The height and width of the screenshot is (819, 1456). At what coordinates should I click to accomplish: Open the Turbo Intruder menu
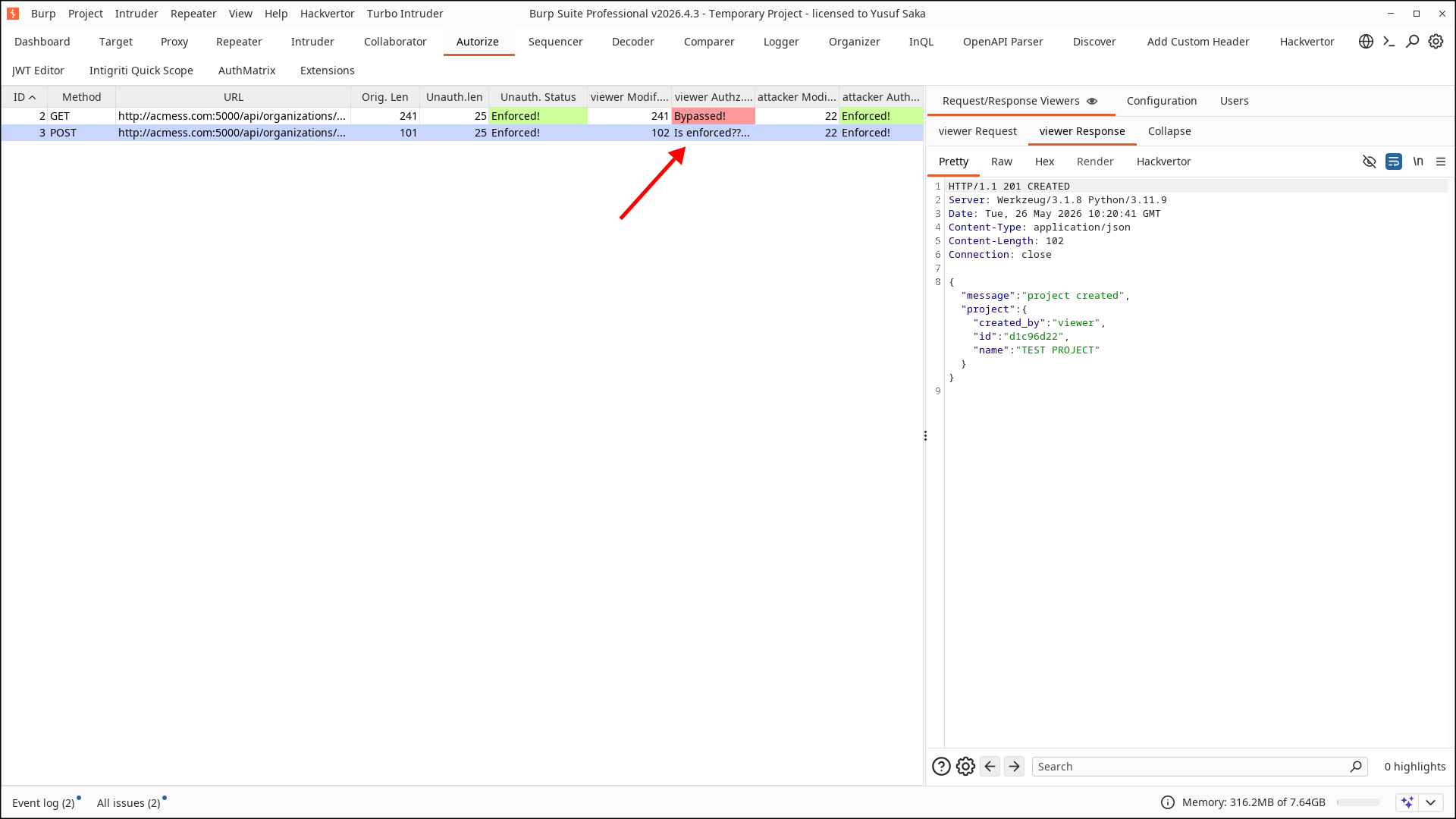tap(405, 14)
